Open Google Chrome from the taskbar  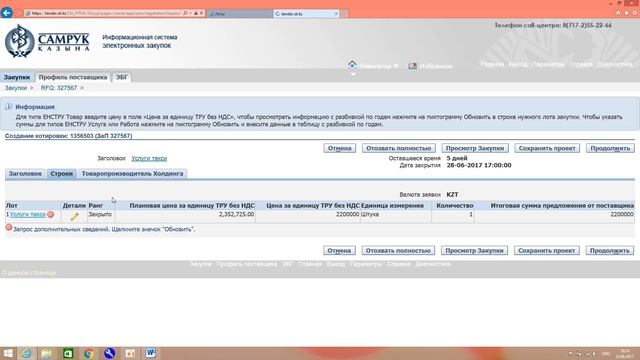[89, 353]
